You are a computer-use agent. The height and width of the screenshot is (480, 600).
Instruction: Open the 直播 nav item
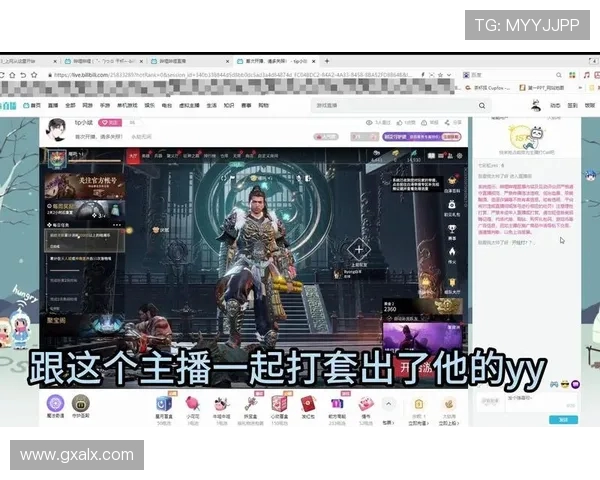point(53,105)
